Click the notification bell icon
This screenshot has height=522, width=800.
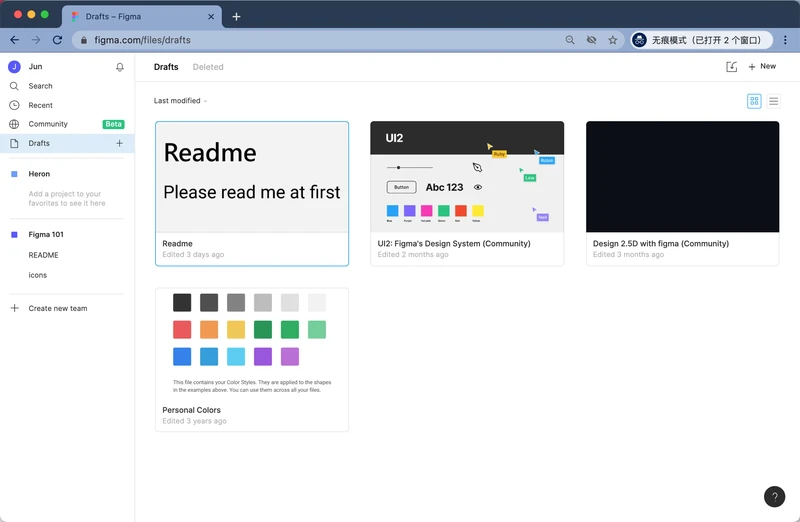tap(119, 67)
